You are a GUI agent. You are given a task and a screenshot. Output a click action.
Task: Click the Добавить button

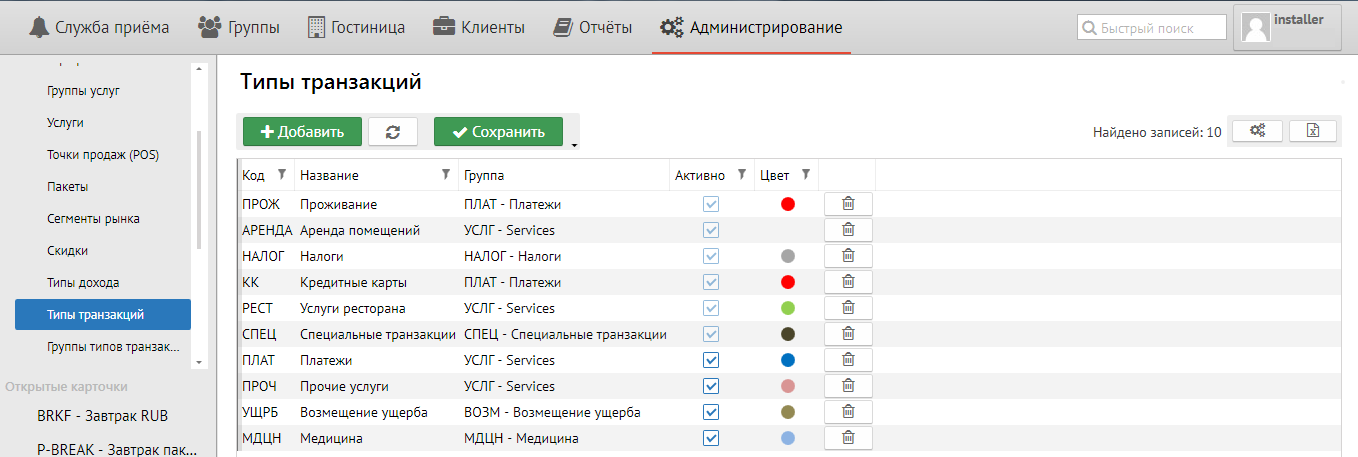pyautogui.click(x=302, y=132)
